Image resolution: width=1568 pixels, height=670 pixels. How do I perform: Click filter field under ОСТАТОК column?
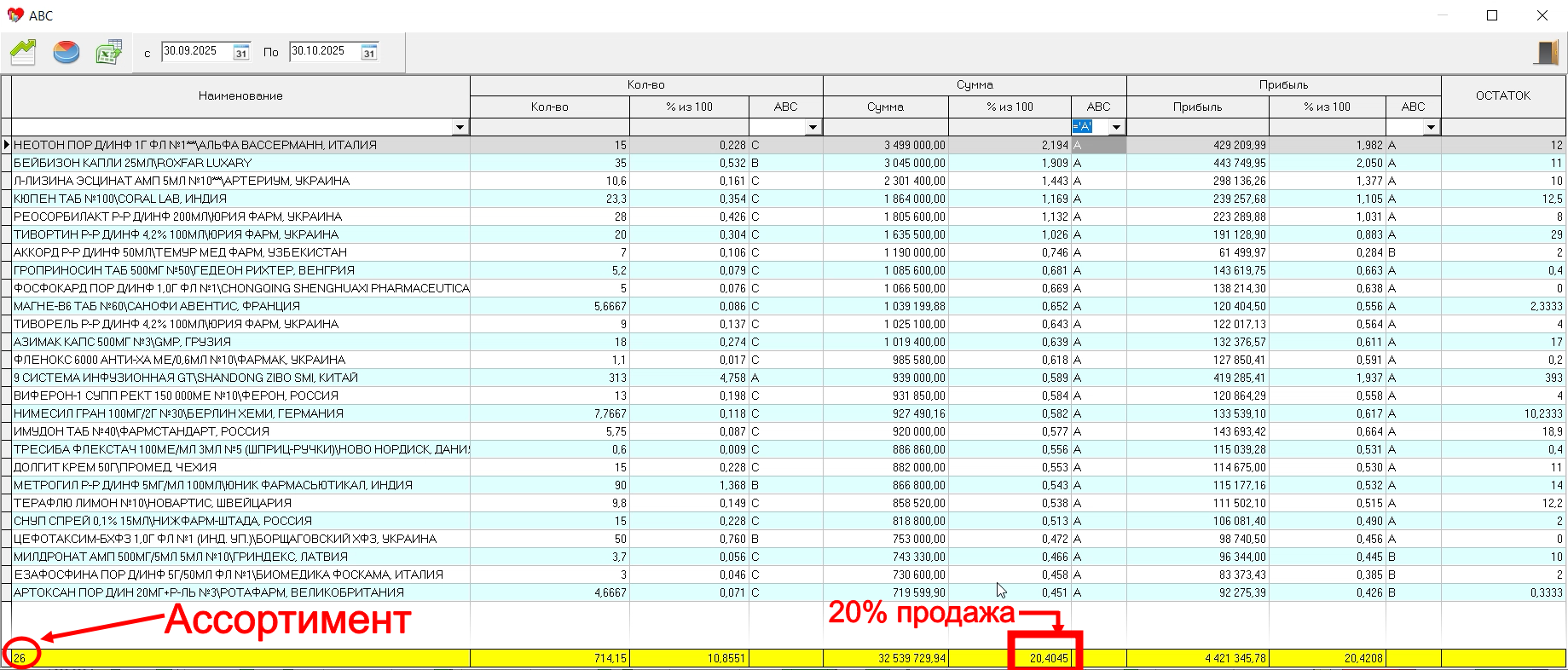1503,127
